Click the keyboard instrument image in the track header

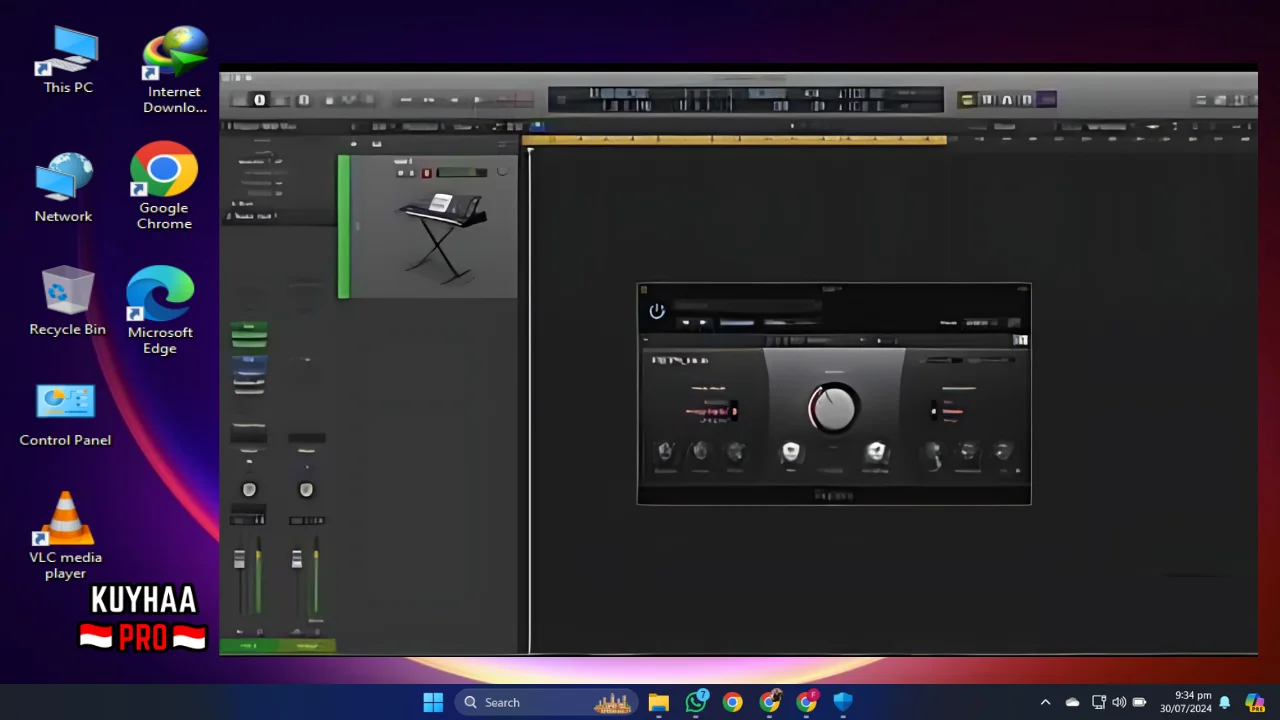441,236
